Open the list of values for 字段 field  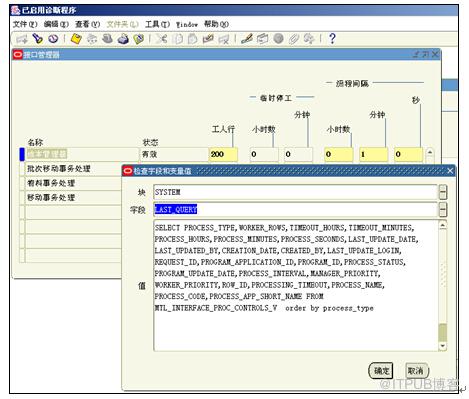tap(443, 210)
